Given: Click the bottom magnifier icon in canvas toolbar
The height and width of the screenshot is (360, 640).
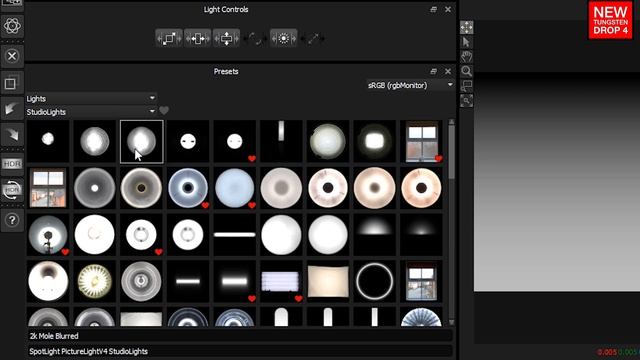Looking at the screenshot, I should 467,100.
